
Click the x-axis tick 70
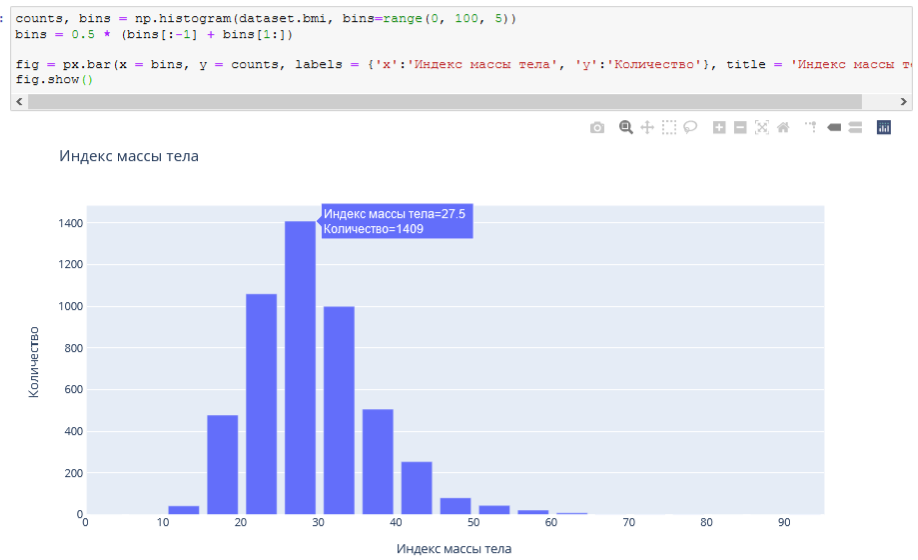click(x=629, y=523)
